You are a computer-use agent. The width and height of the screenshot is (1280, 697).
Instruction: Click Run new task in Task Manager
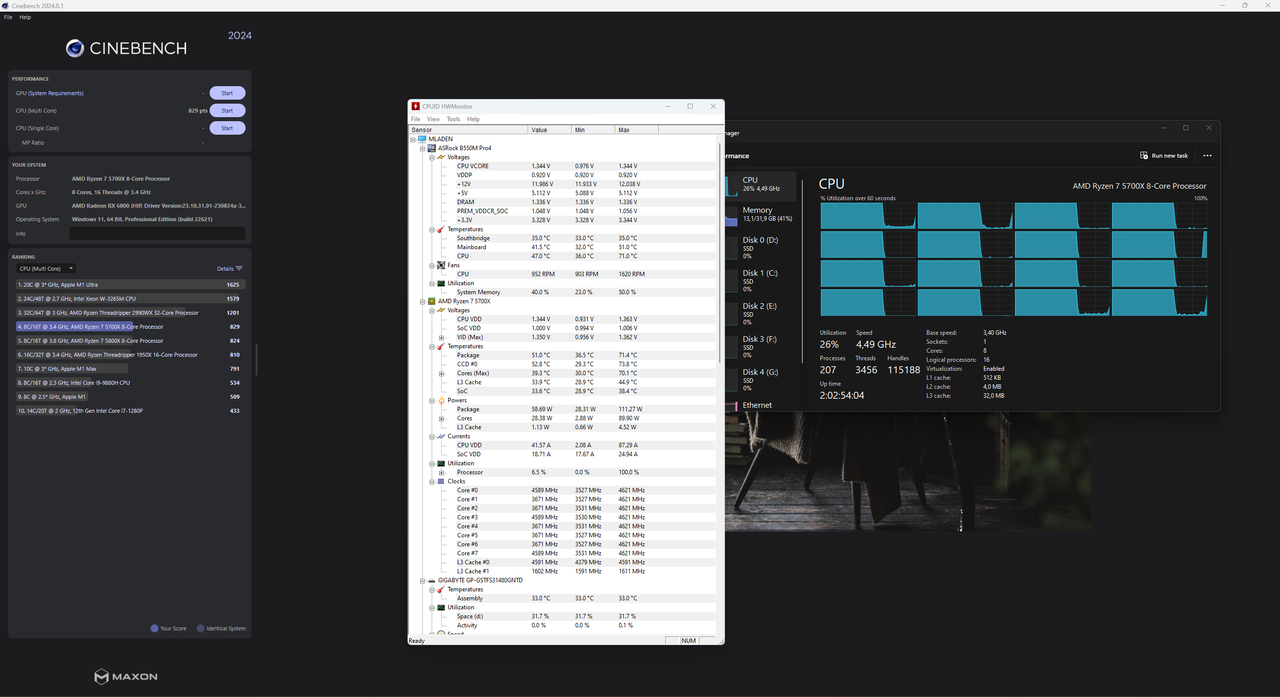(1164, 156)
